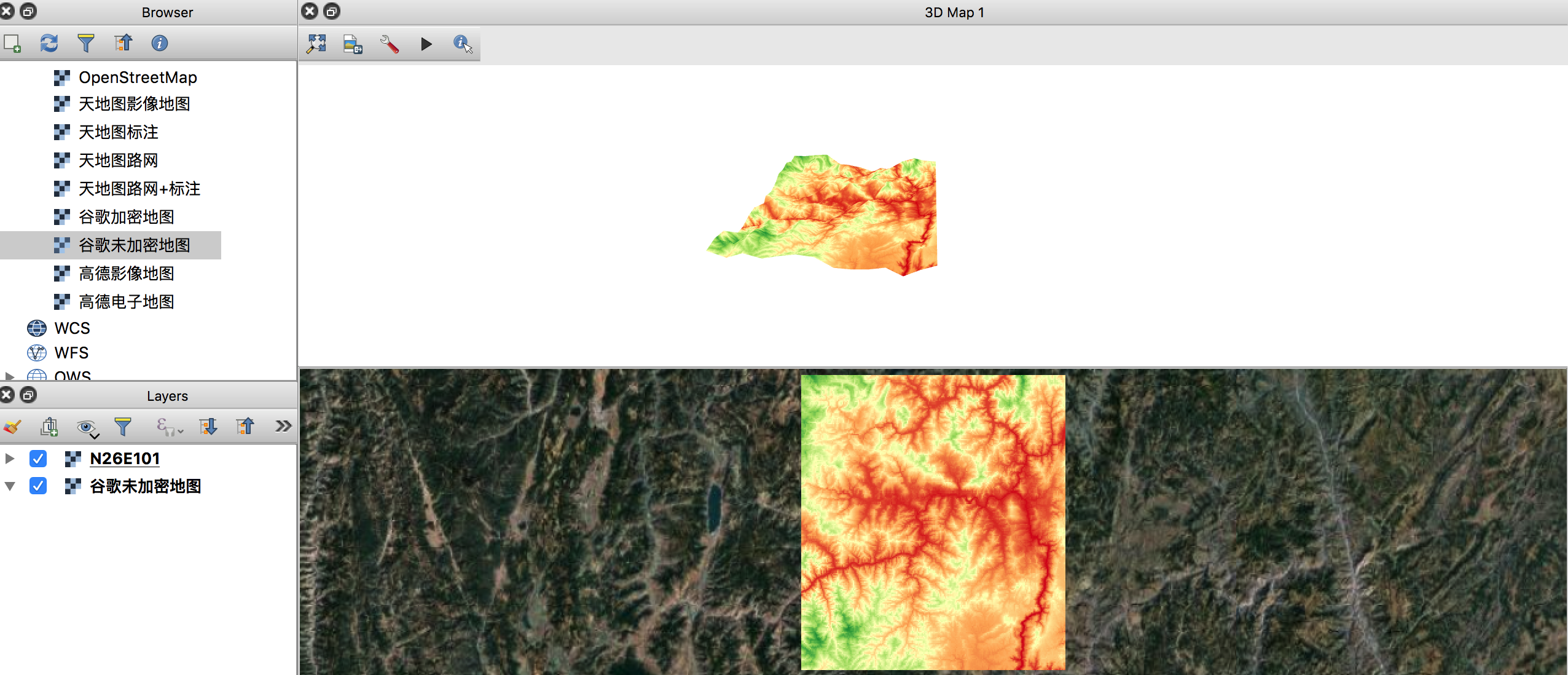The height and width of the screenshot is (675, 1568).
Task: Save 3D map view as image
Action: click(353, 44)
